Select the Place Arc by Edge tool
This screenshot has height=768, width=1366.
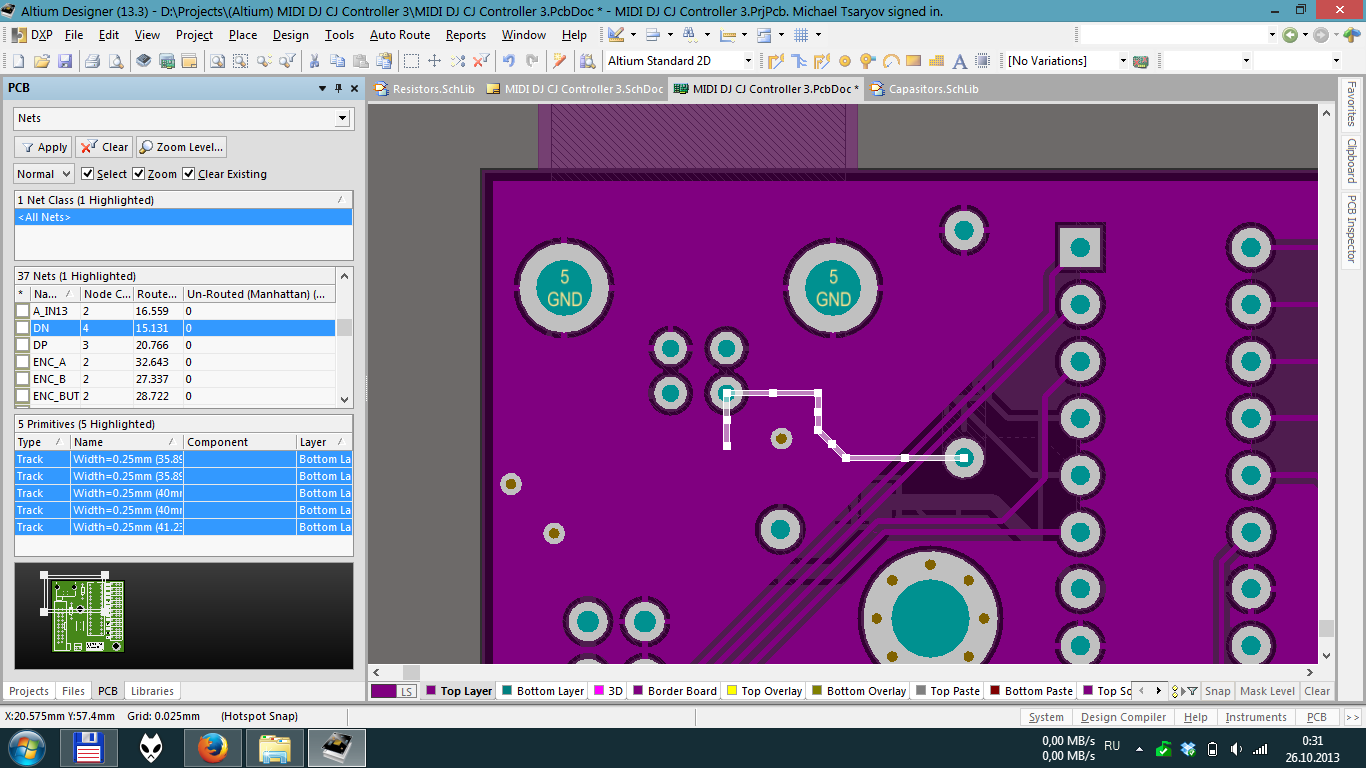click(889, 61)
